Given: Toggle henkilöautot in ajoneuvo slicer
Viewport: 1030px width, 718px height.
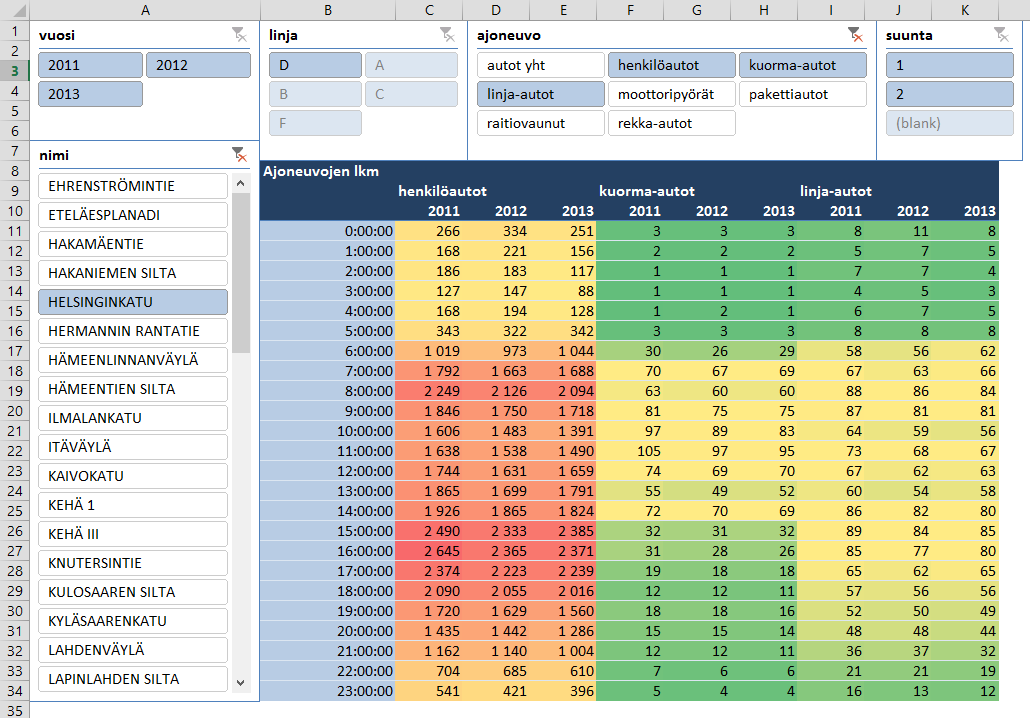Looking at the screenshot, I should coord(671,66).
